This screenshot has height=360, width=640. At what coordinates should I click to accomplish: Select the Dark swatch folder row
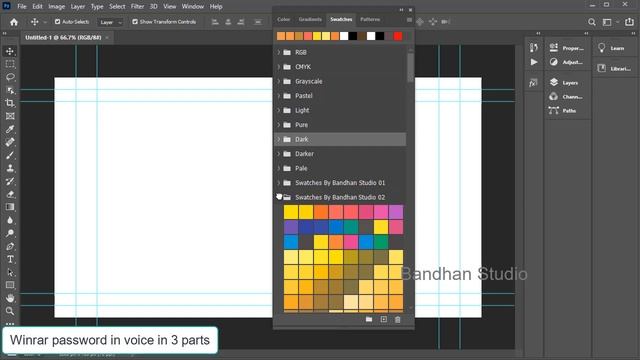(340, 139)
